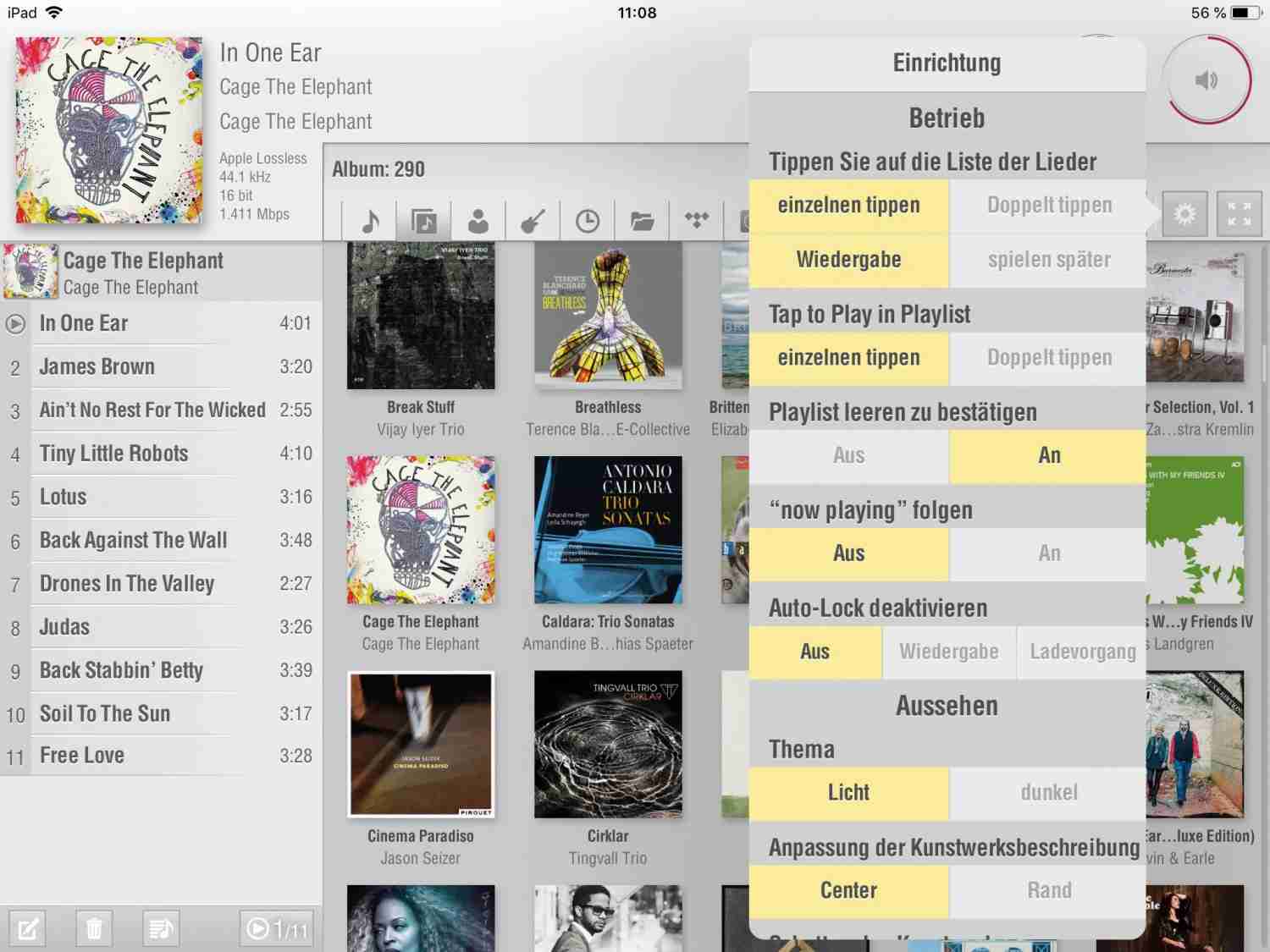
Task: Set Auto-Lock deaktivieren to Ladevorgang
Action: 1082,652
